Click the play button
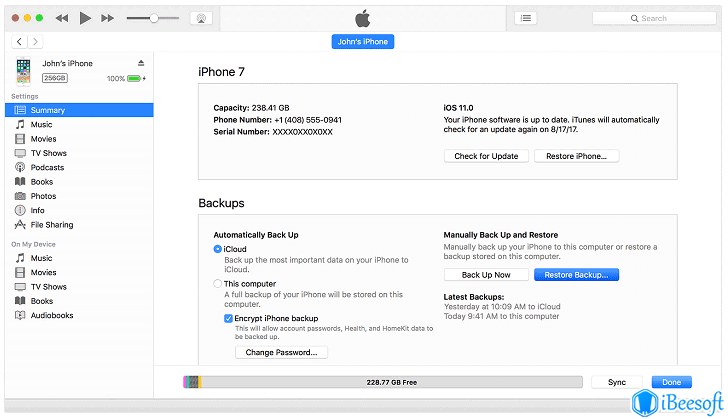 tap(85, 18)
